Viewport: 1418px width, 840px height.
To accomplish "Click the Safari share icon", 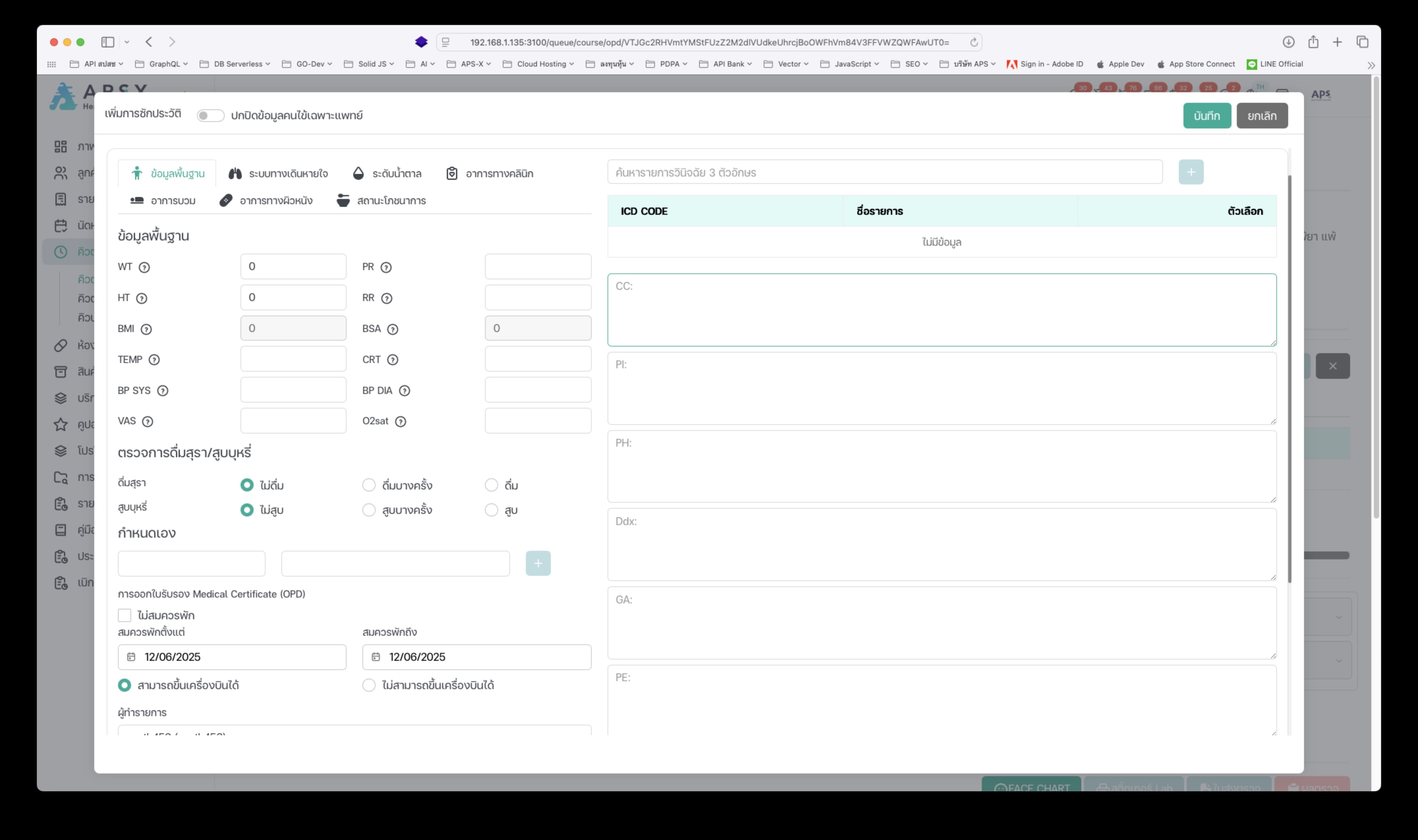I will point(1313,42).
